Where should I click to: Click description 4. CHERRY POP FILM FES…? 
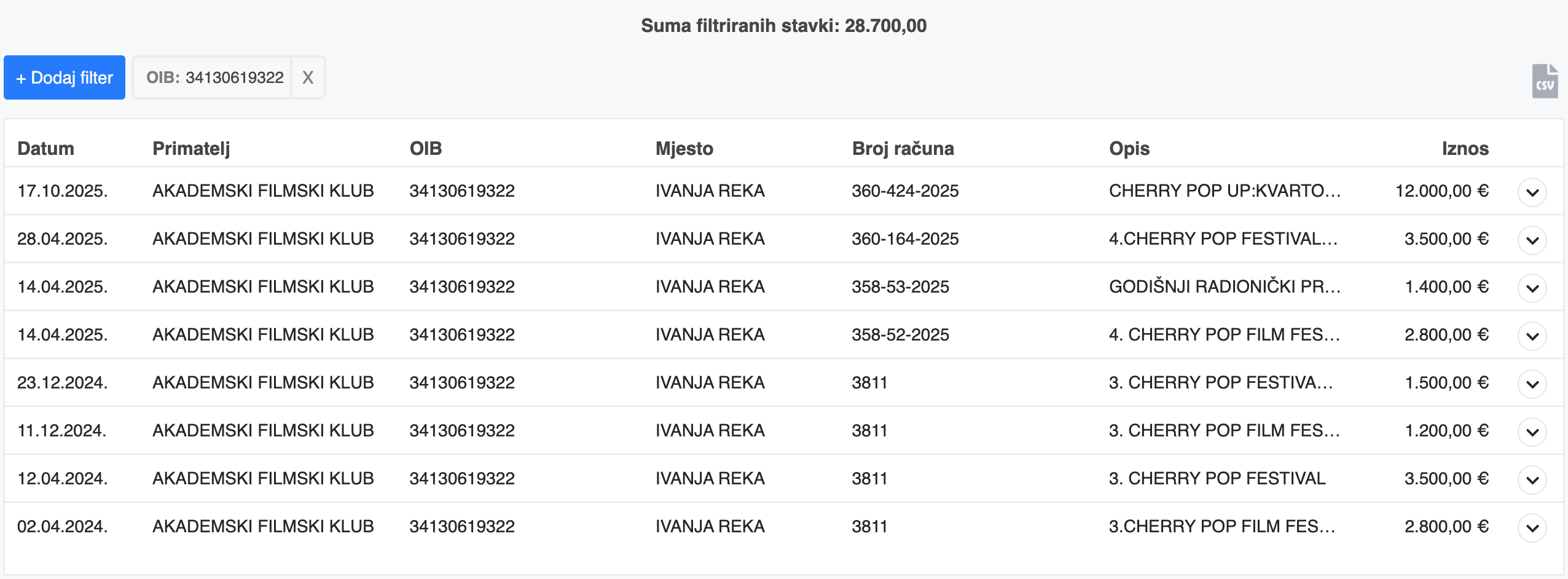[x=1225, y=335]
